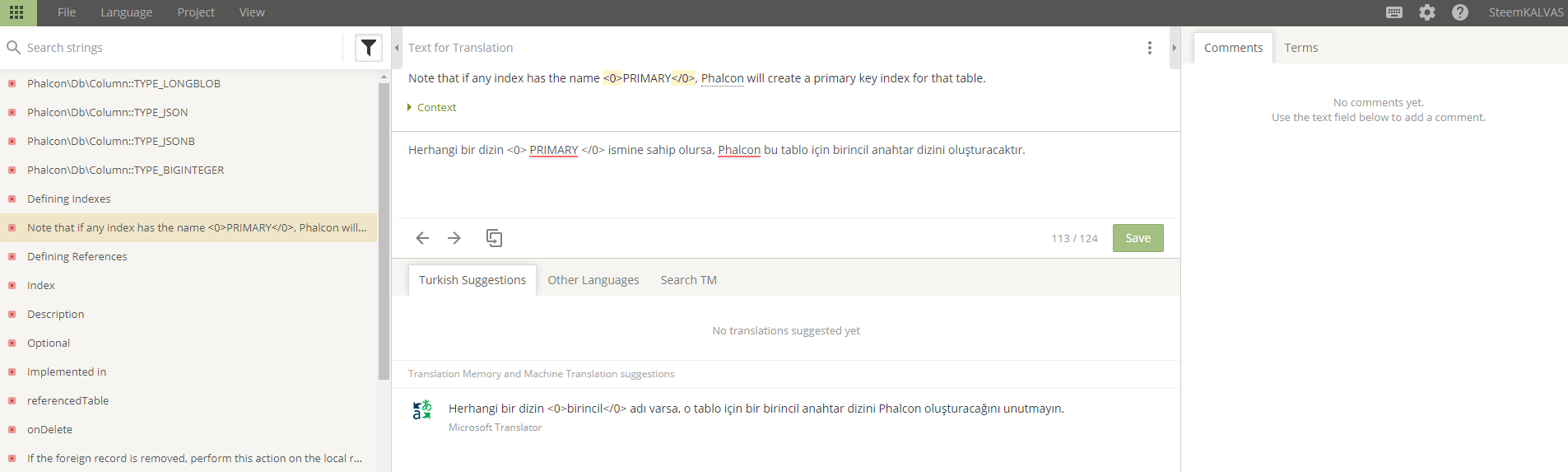This screenshot has height=472, width=1568.
Task: Open the Search TM tab
Action: [x=689, y=280]
